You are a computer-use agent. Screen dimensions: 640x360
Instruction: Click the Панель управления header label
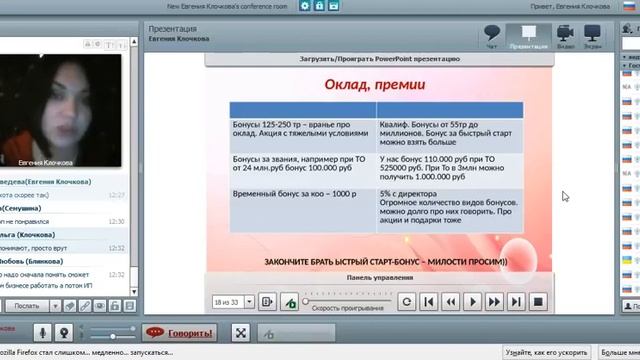(380, 278)
